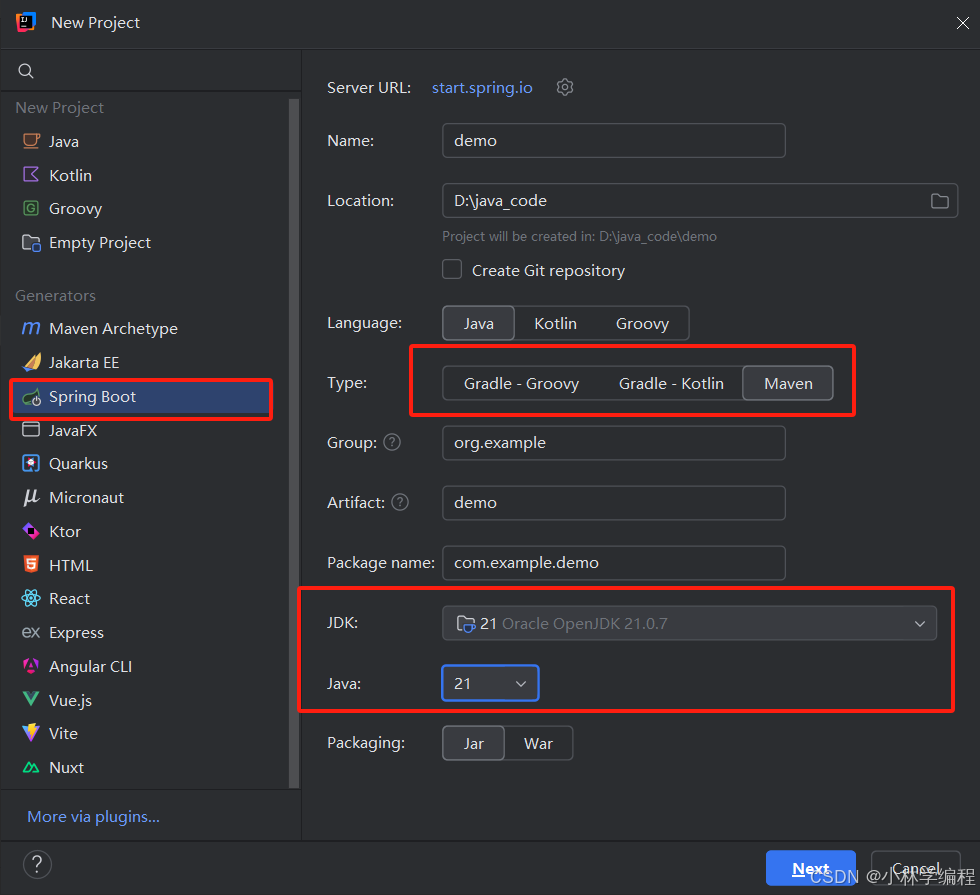The width and height of the screenshot is (980, 895).
Task: Open the Java version dropdown
Action: [x=490, y=683]
